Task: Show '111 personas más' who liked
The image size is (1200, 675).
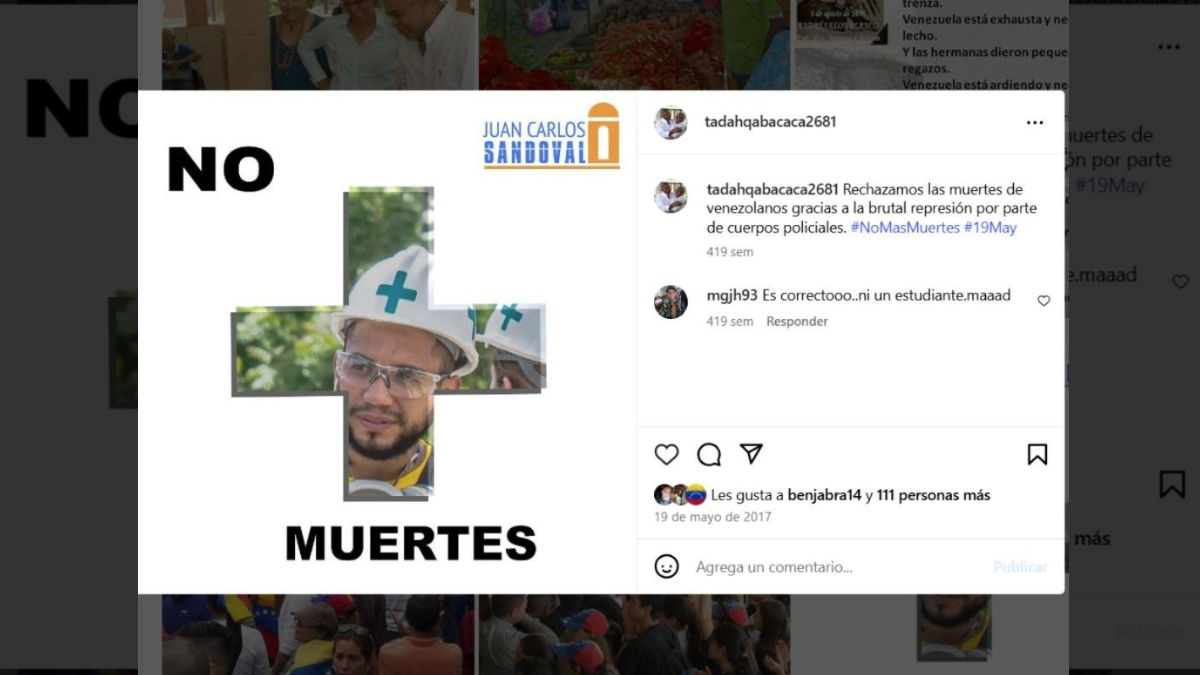Action: pyautogui.click(x=933, y=495)
